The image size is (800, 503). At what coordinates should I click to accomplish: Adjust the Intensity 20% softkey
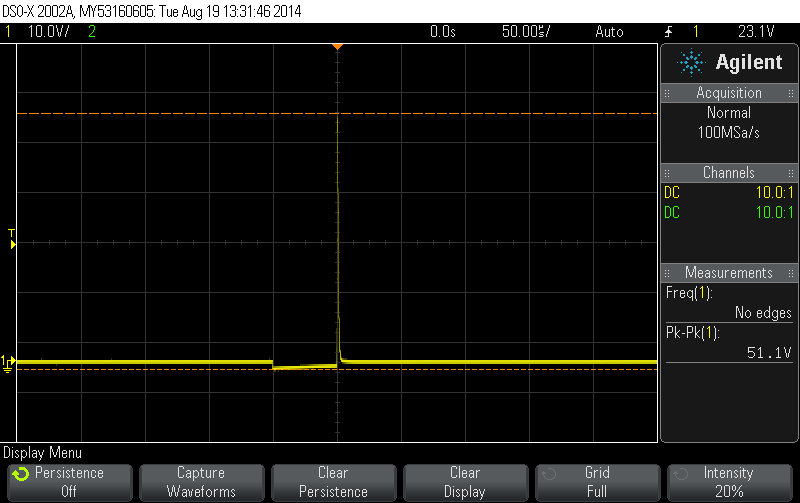click(x=730, y=483)
